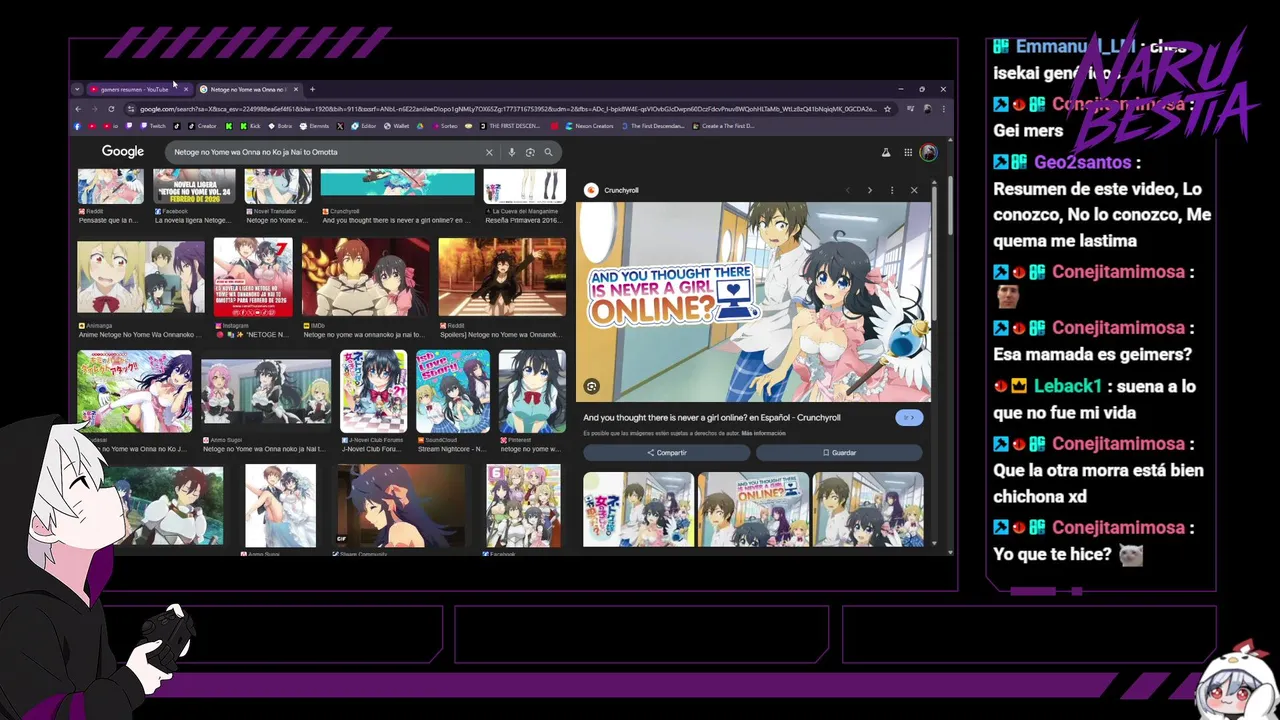Click the Google logo
1280x720 pixels.
coord(123,152)
